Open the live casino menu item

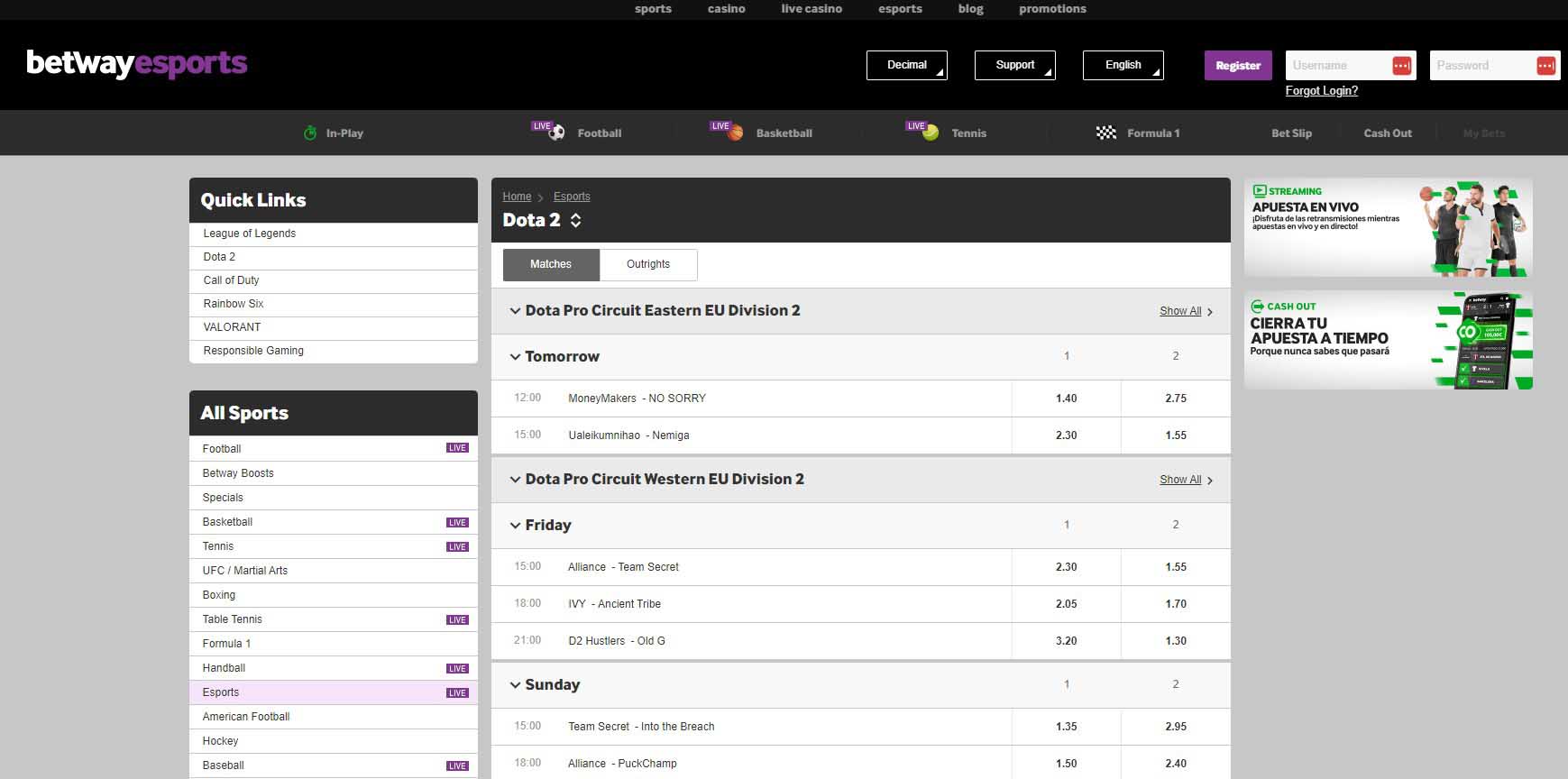812,9
